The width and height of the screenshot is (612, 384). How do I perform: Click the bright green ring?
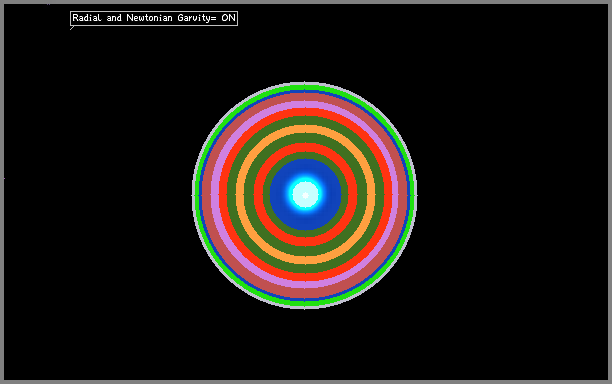[305, 303]
